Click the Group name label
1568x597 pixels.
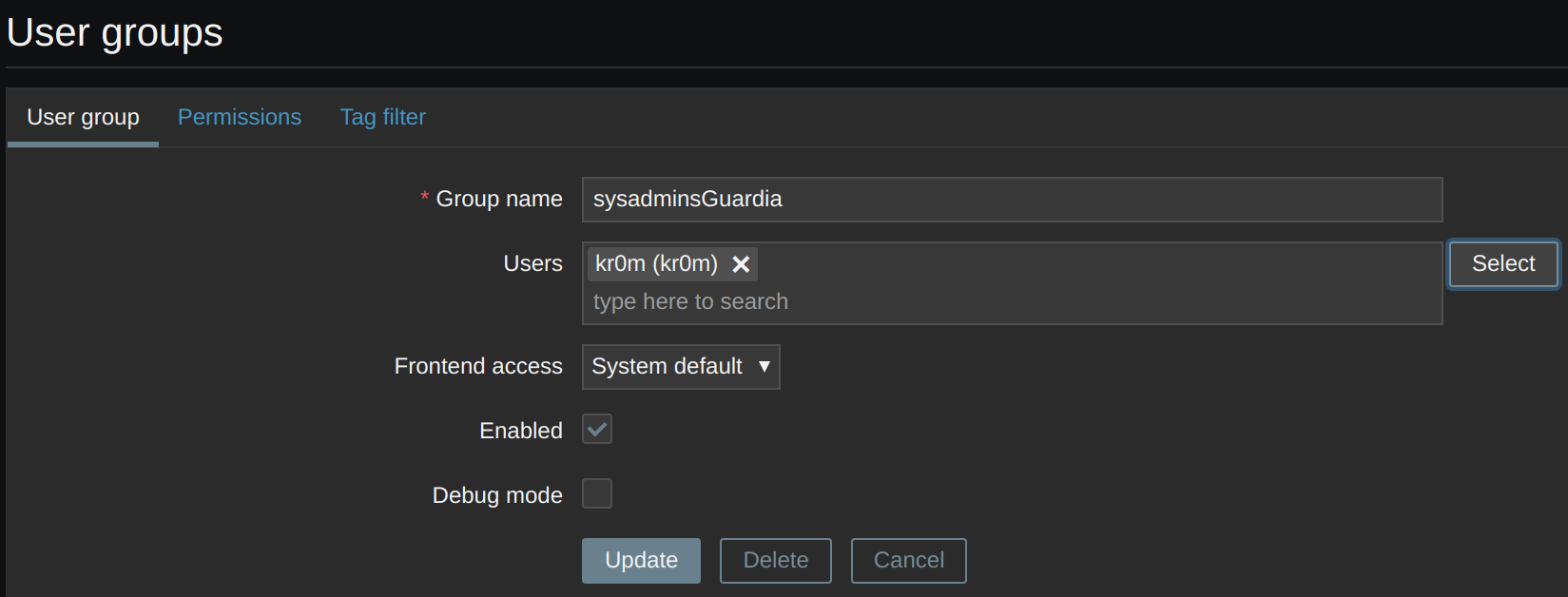[498, 199]
